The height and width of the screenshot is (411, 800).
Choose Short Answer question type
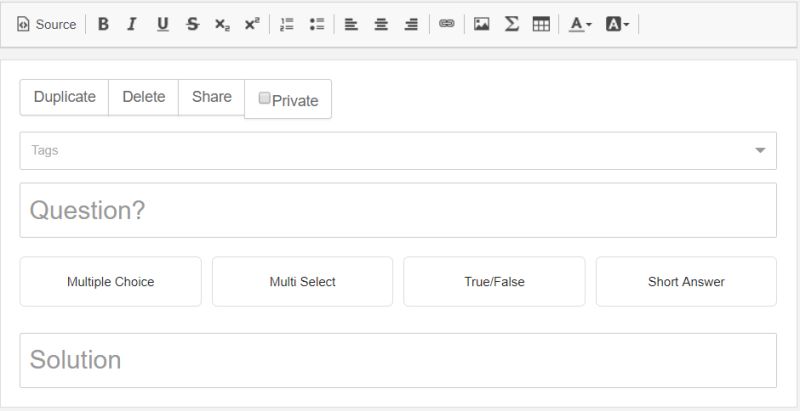click(x=686, y=281)
